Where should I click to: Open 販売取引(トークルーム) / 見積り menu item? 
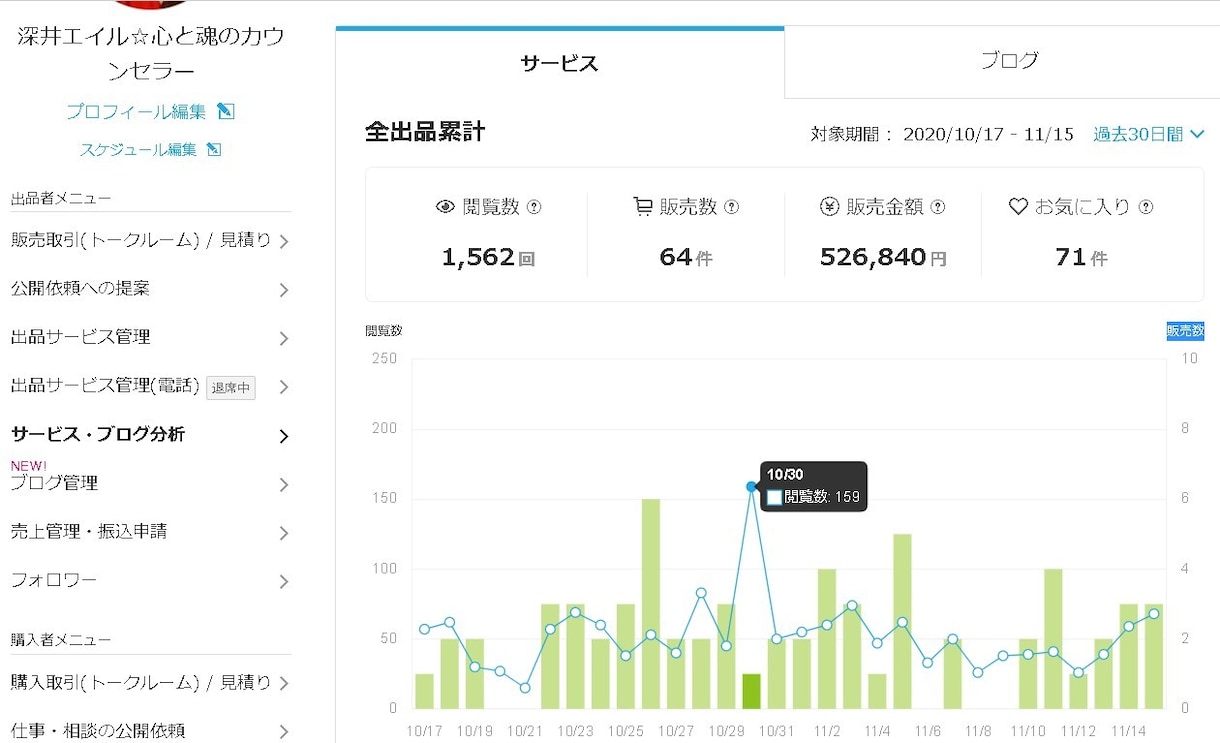point(141,240)
